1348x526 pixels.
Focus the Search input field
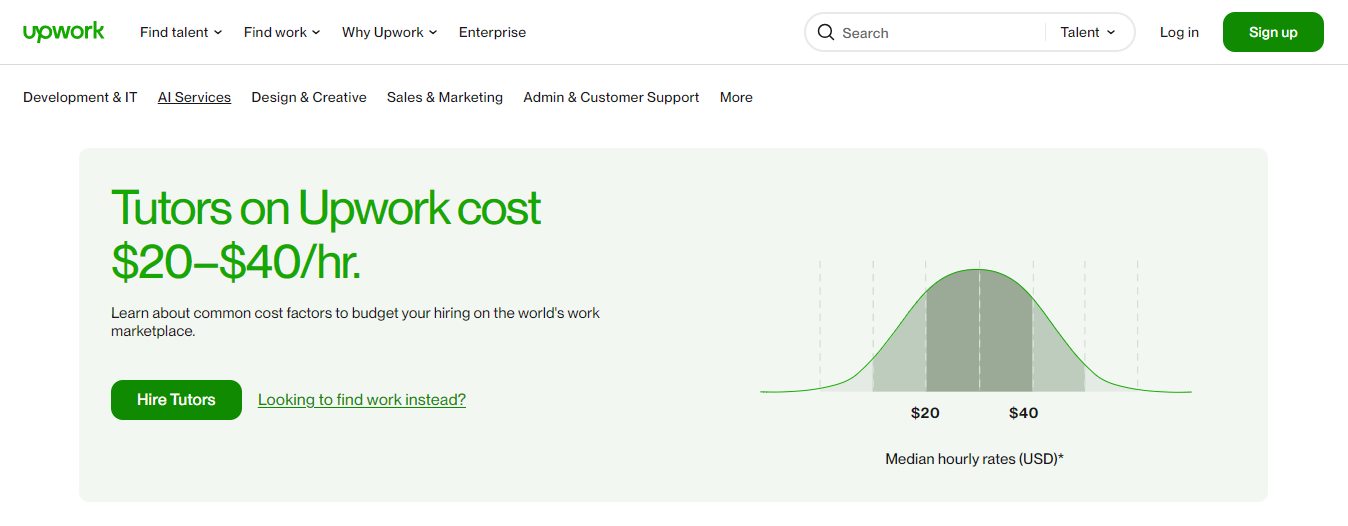(x=940, y=33)
